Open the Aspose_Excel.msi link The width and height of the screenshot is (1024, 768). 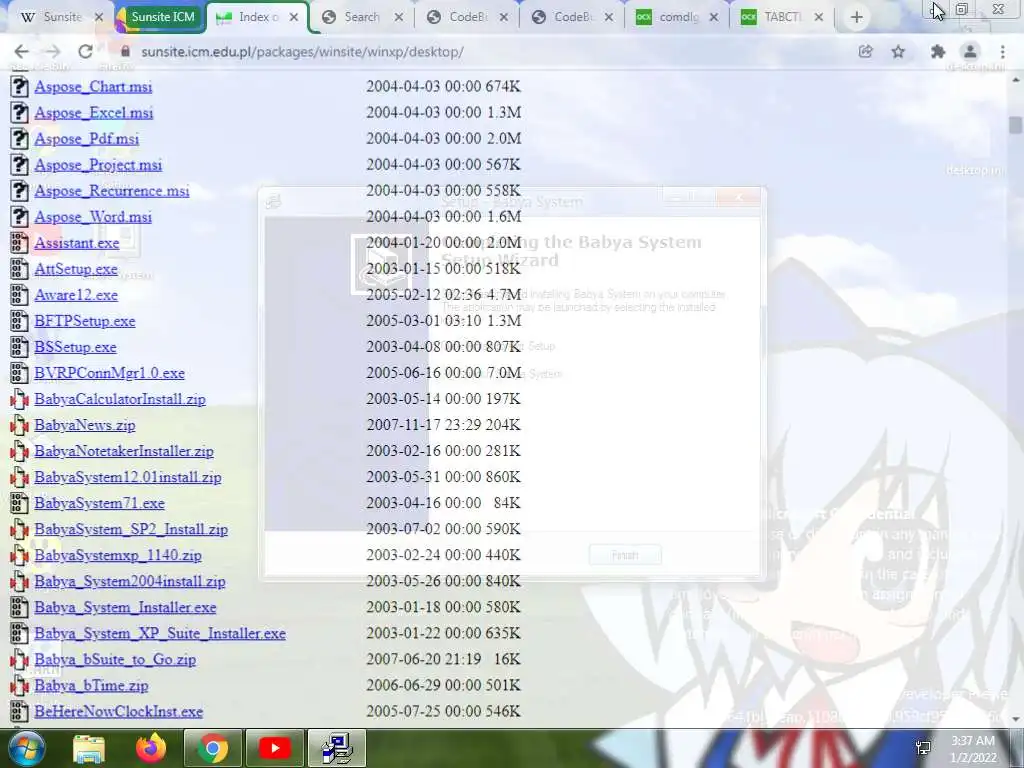click(x=94, y=112)
